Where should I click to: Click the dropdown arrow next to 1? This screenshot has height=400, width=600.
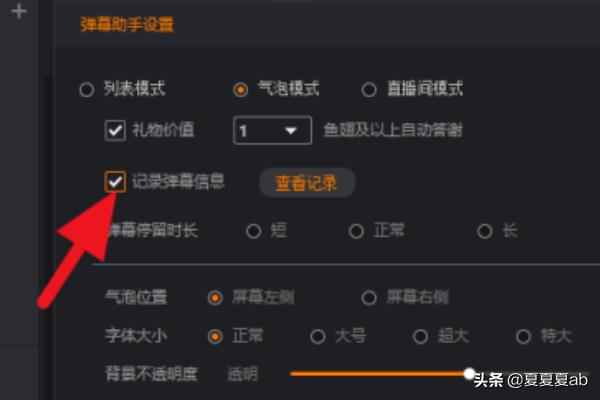point(291,131)
